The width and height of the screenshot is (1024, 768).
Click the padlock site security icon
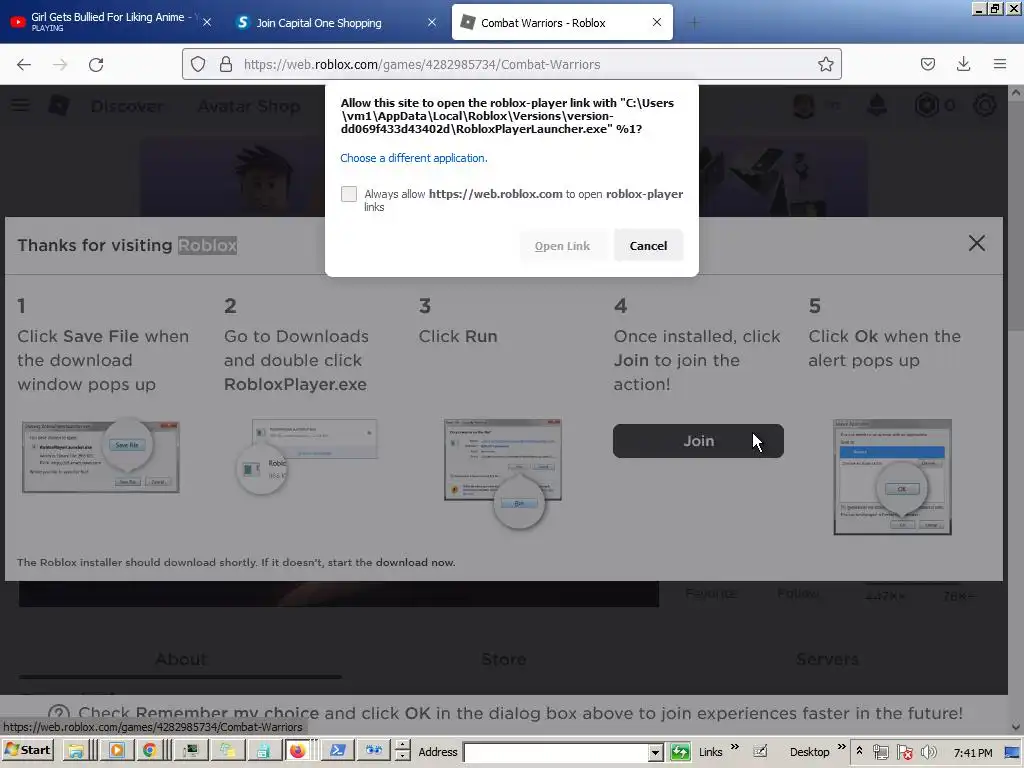point(226,64)
